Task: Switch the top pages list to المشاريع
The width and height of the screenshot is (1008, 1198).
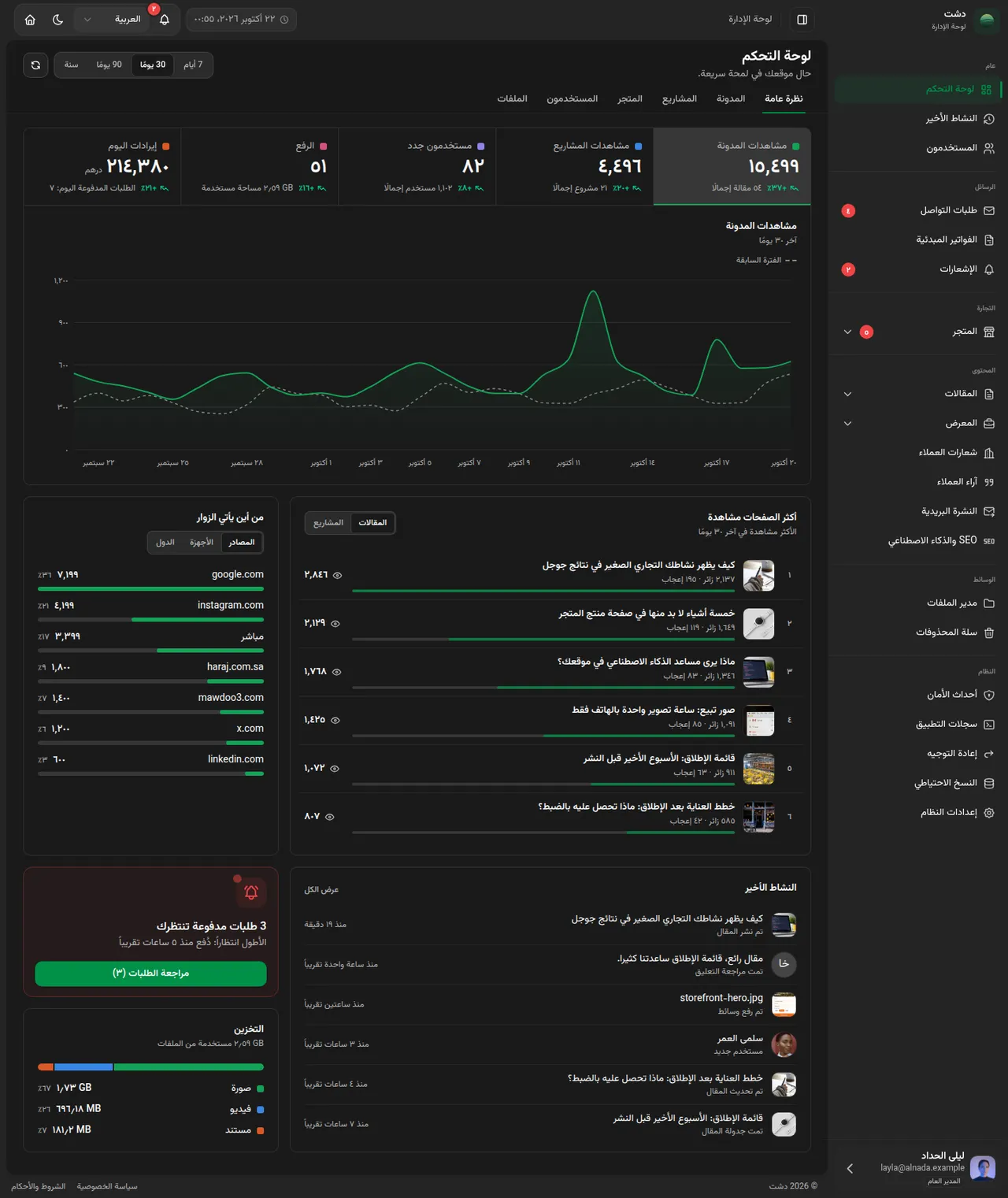Action: tap(328, 523)
